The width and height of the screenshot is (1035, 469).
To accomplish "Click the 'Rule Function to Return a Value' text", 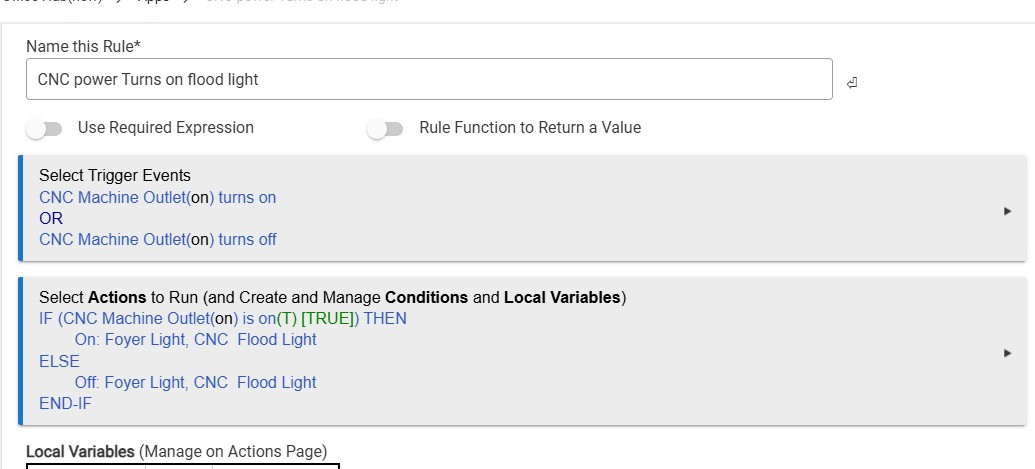I will point(530,128).
